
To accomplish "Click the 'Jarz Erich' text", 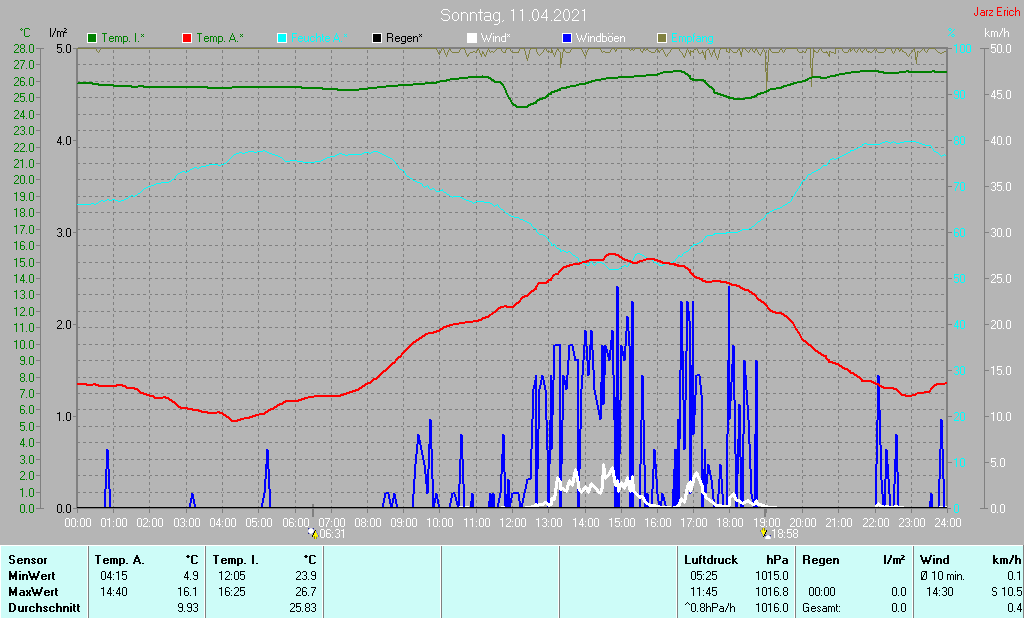I will click(x=997, y=12).
